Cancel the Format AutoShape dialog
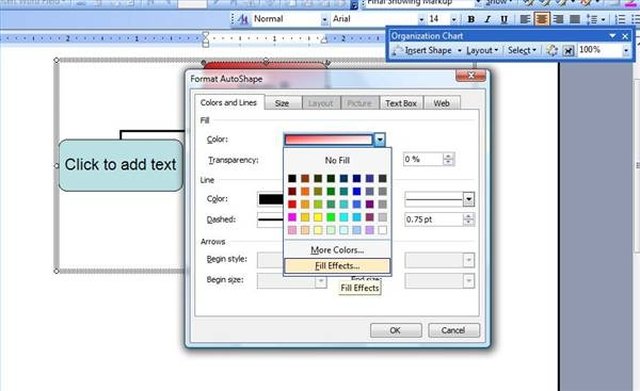The width and height of the screenshot is (640, 391). [x=453, y=330]
